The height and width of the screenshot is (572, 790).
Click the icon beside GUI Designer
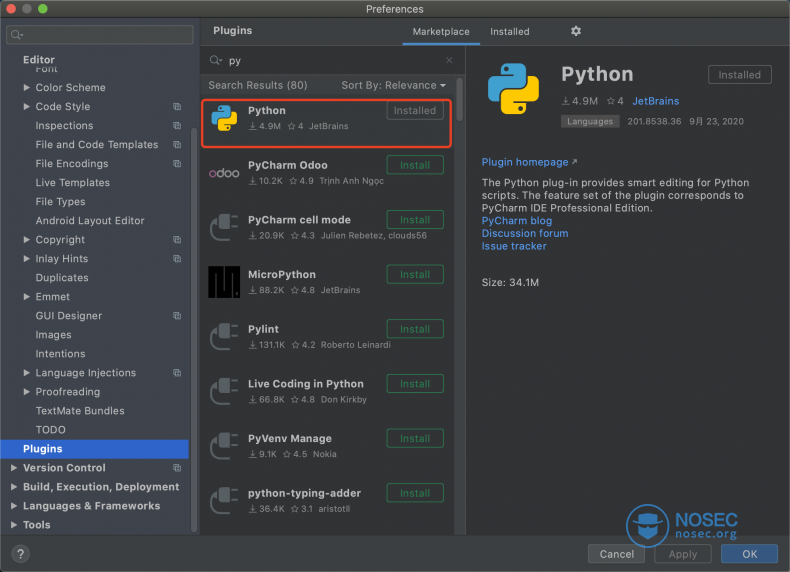pyautogui.click(x=177, y=316)
